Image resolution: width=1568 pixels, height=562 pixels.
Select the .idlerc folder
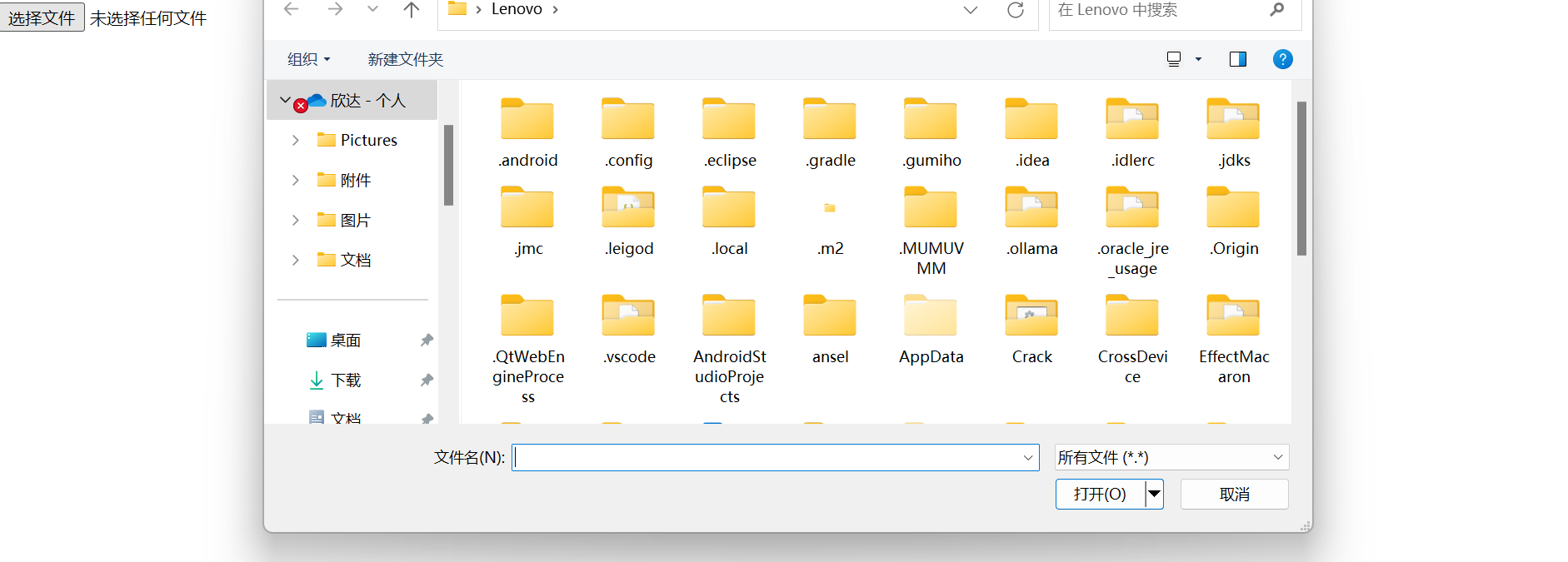(x=1132, y=133)
